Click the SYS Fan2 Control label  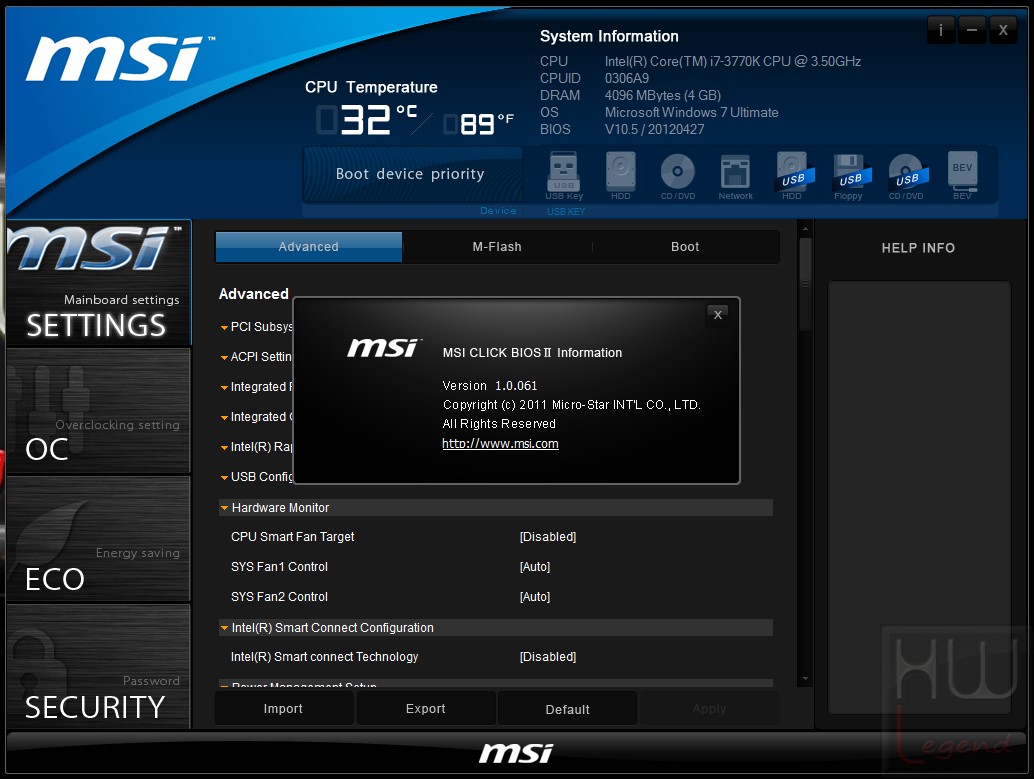[x=280, y=597]
